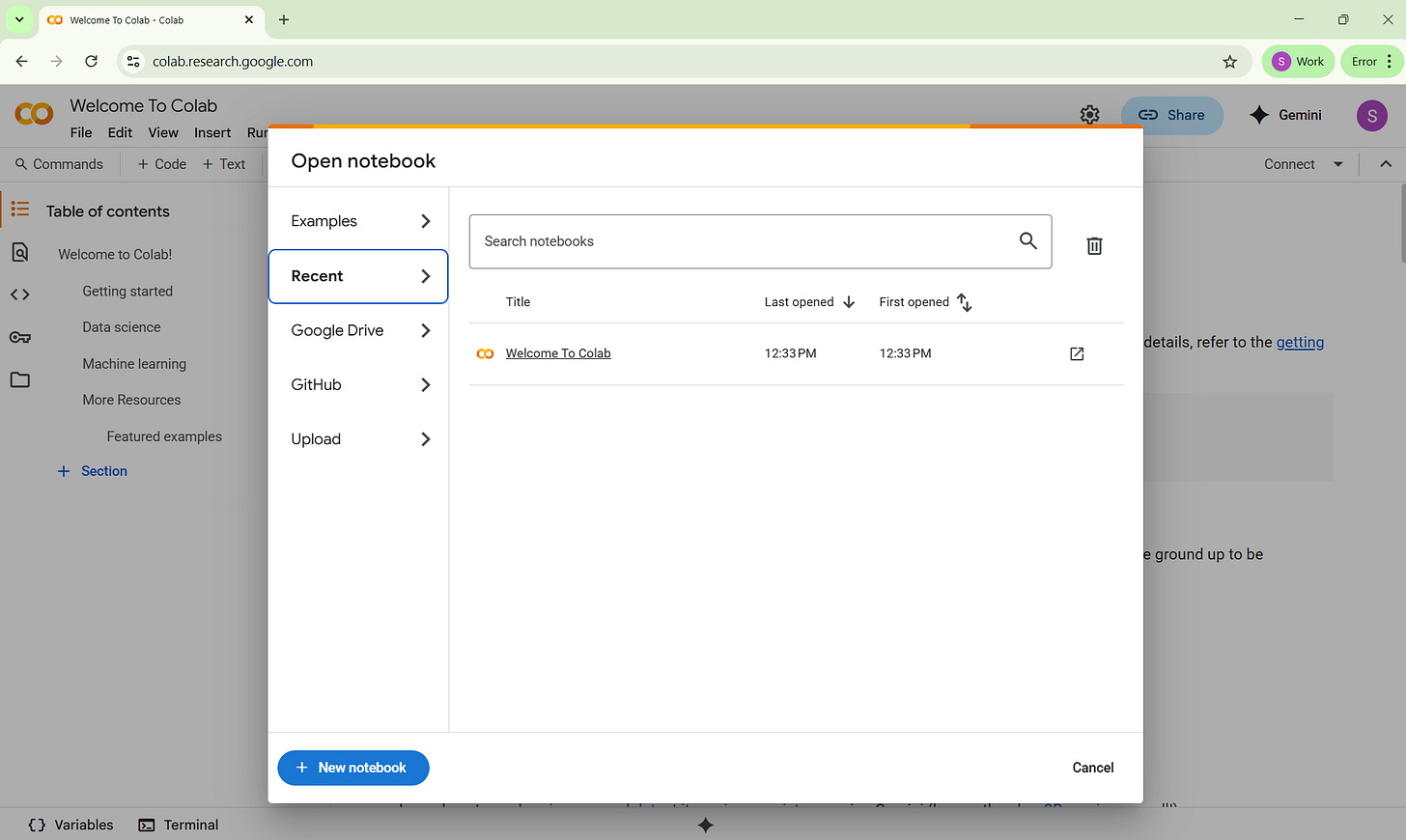Screen dimensions: 1406x840
Task: Bookmark page with star icon
Action: (1229, 62)
